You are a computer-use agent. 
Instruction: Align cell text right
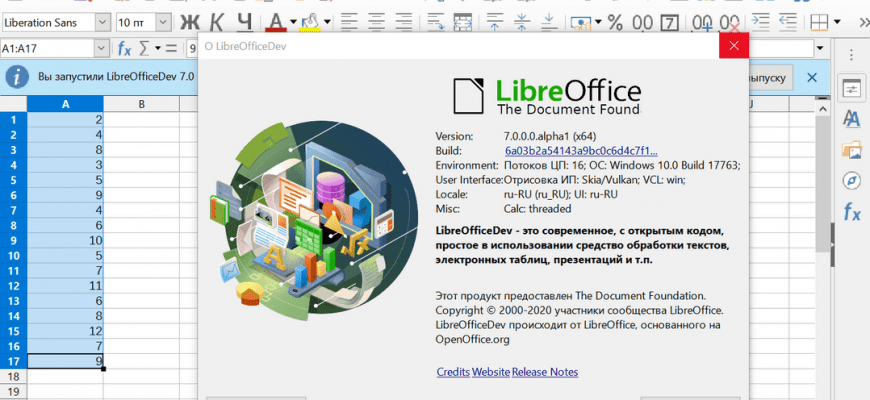click(x=404, y=22)
